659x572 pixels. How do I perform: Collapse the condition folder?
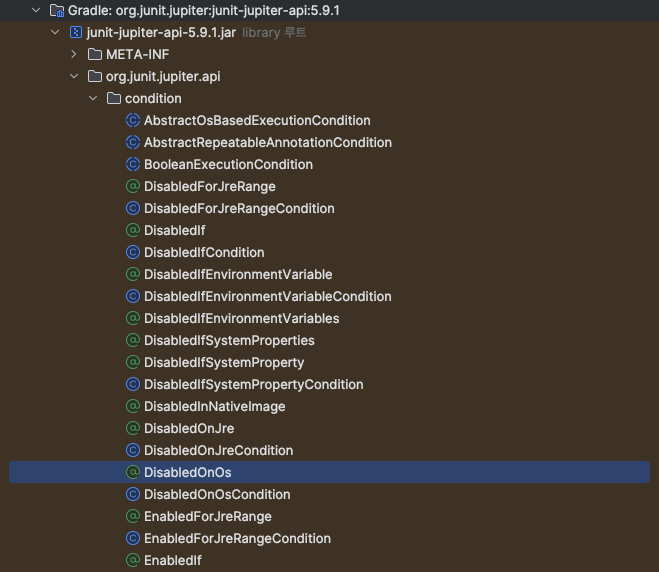93,98
